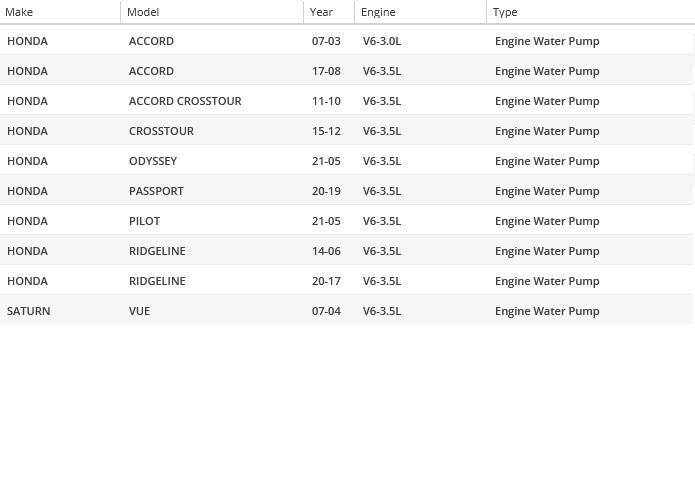Click the 07-04 year cell
Screen dimensions: 695x484
coord(326,311)
